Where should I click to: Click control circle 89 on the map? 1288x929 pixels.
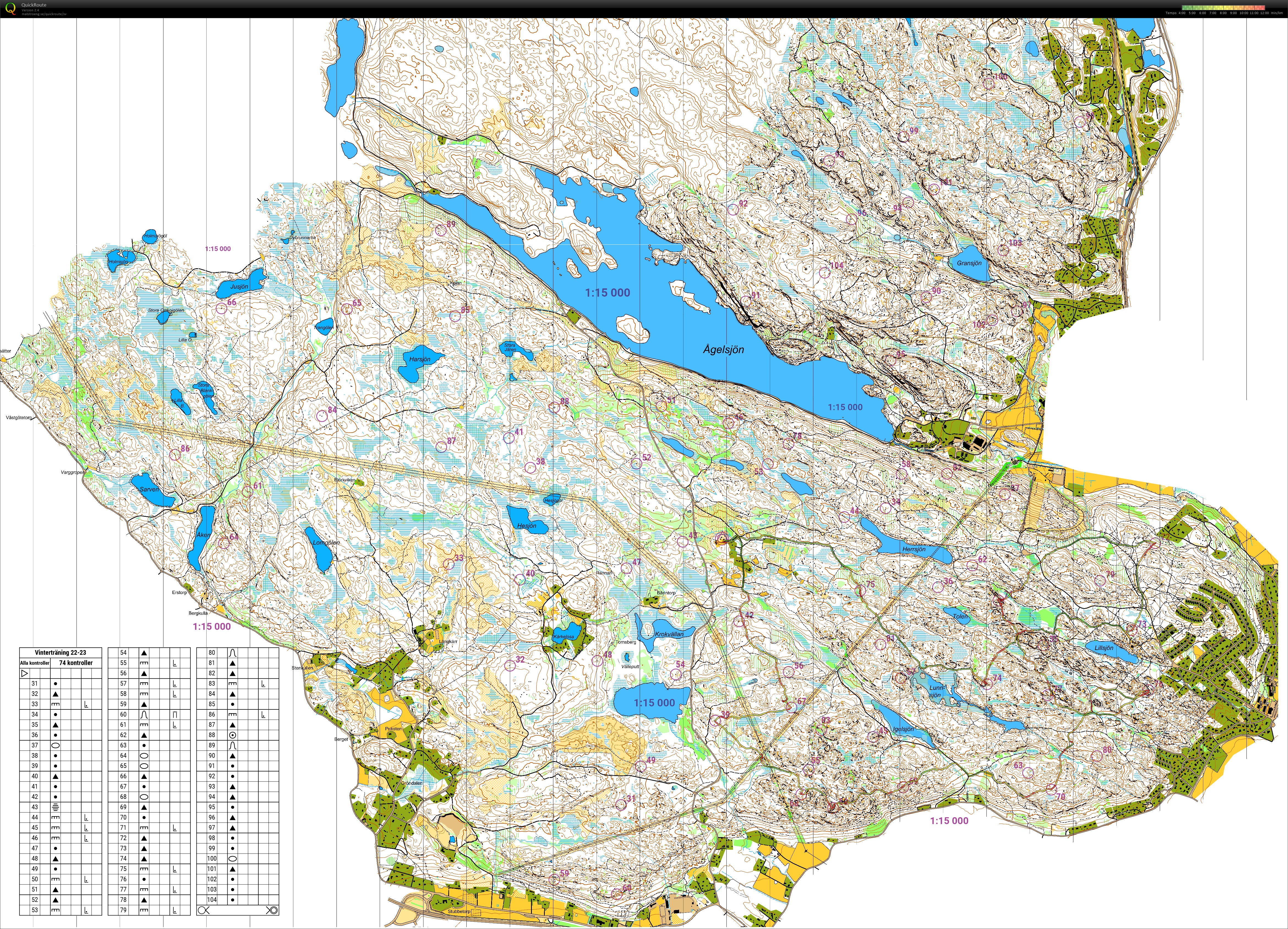pyautogui.click(x=440, y=230)
